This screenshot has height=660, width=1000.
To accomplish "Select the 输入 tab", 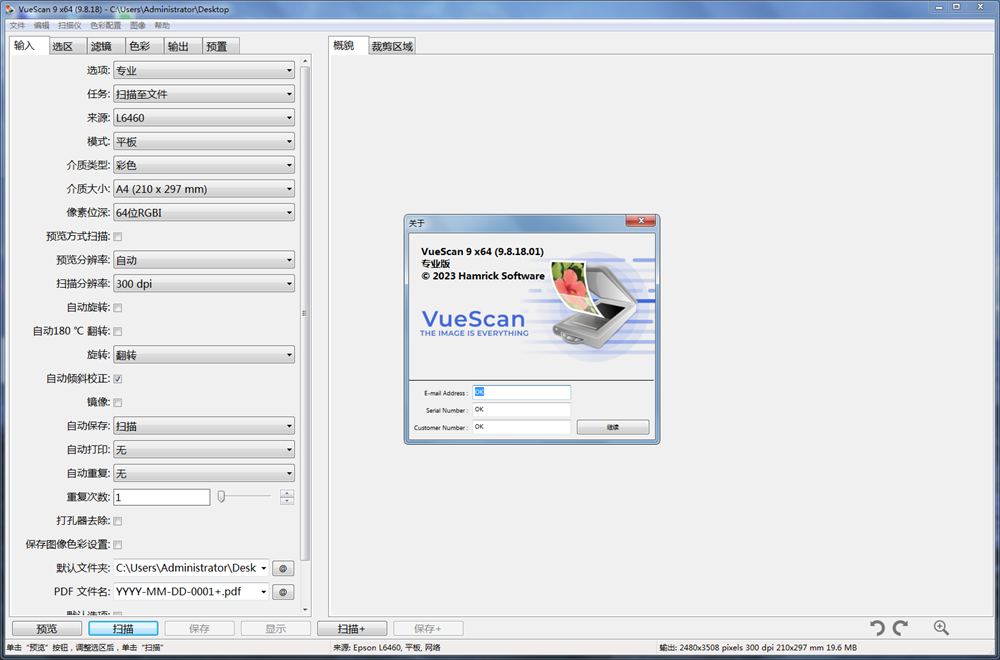I will [29, 45].
